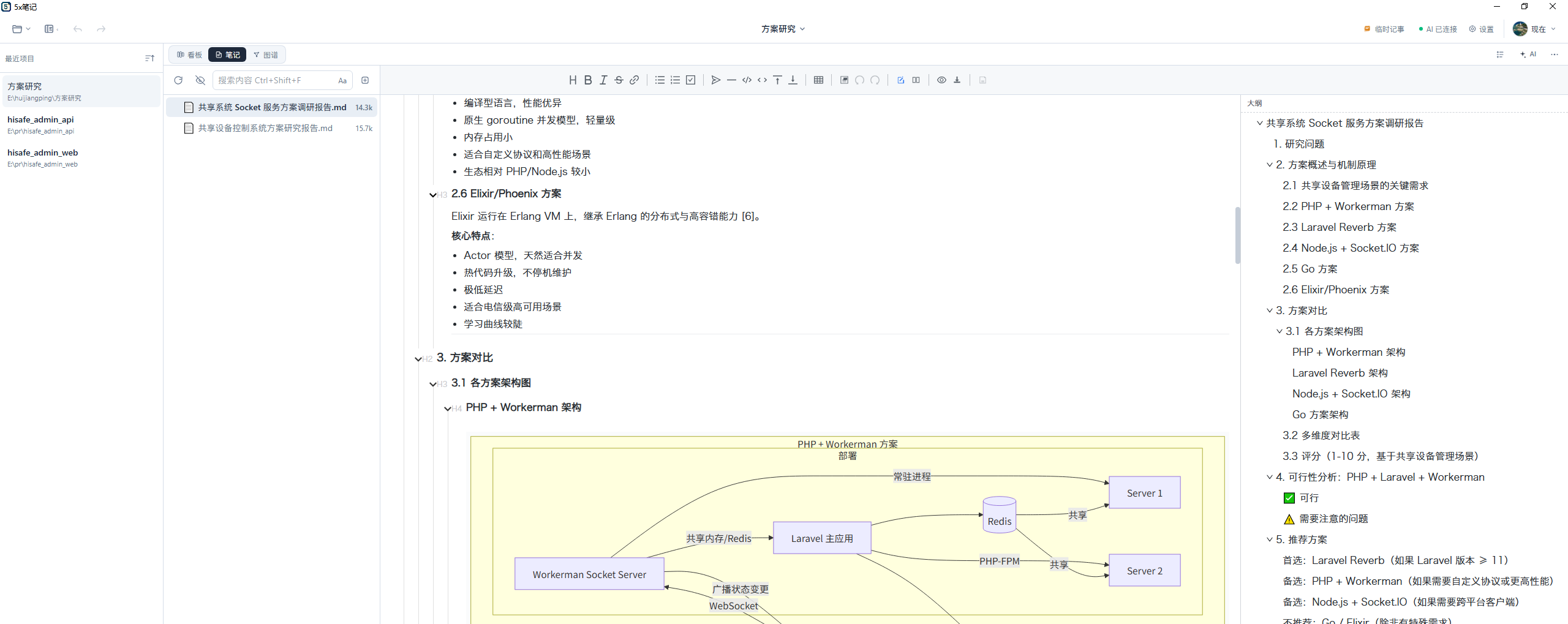Viewport: 1568px width, 624px height.
Task: Open the AI assistant button
Action: click(x=1528, y=55)
